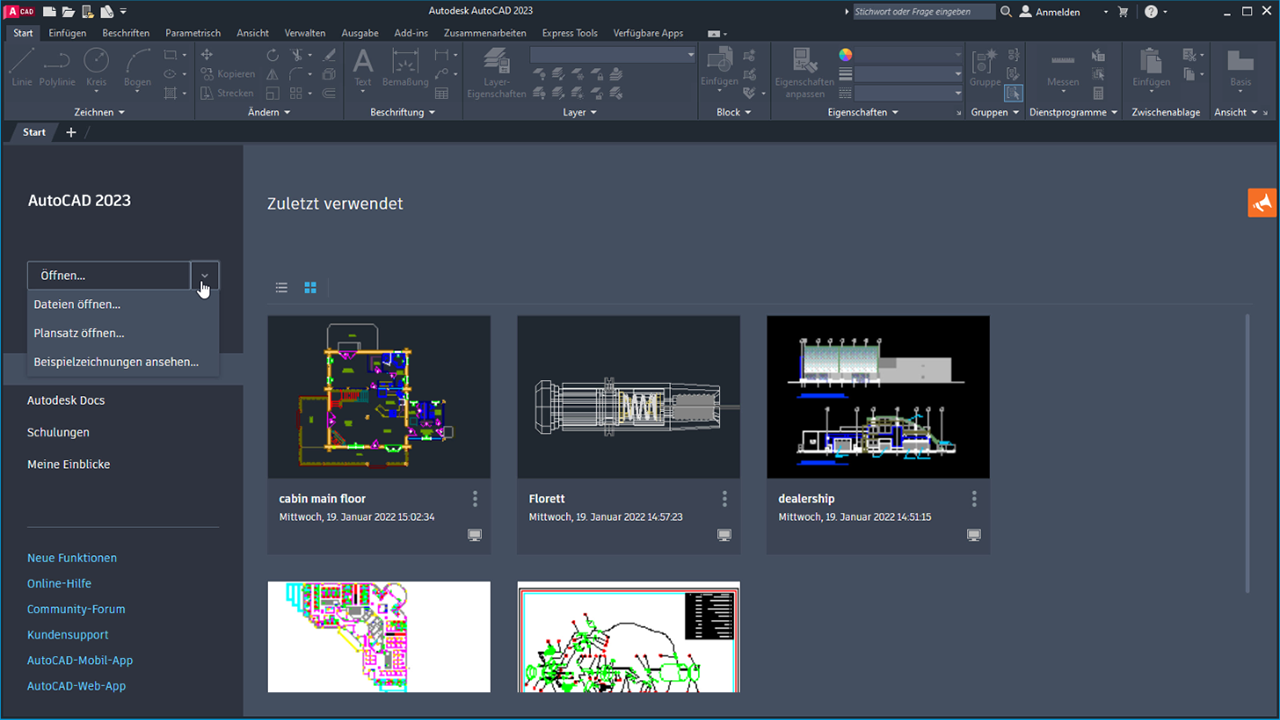
Task: Open the Einfügen ribbon tab
Action: coord(67,33)
